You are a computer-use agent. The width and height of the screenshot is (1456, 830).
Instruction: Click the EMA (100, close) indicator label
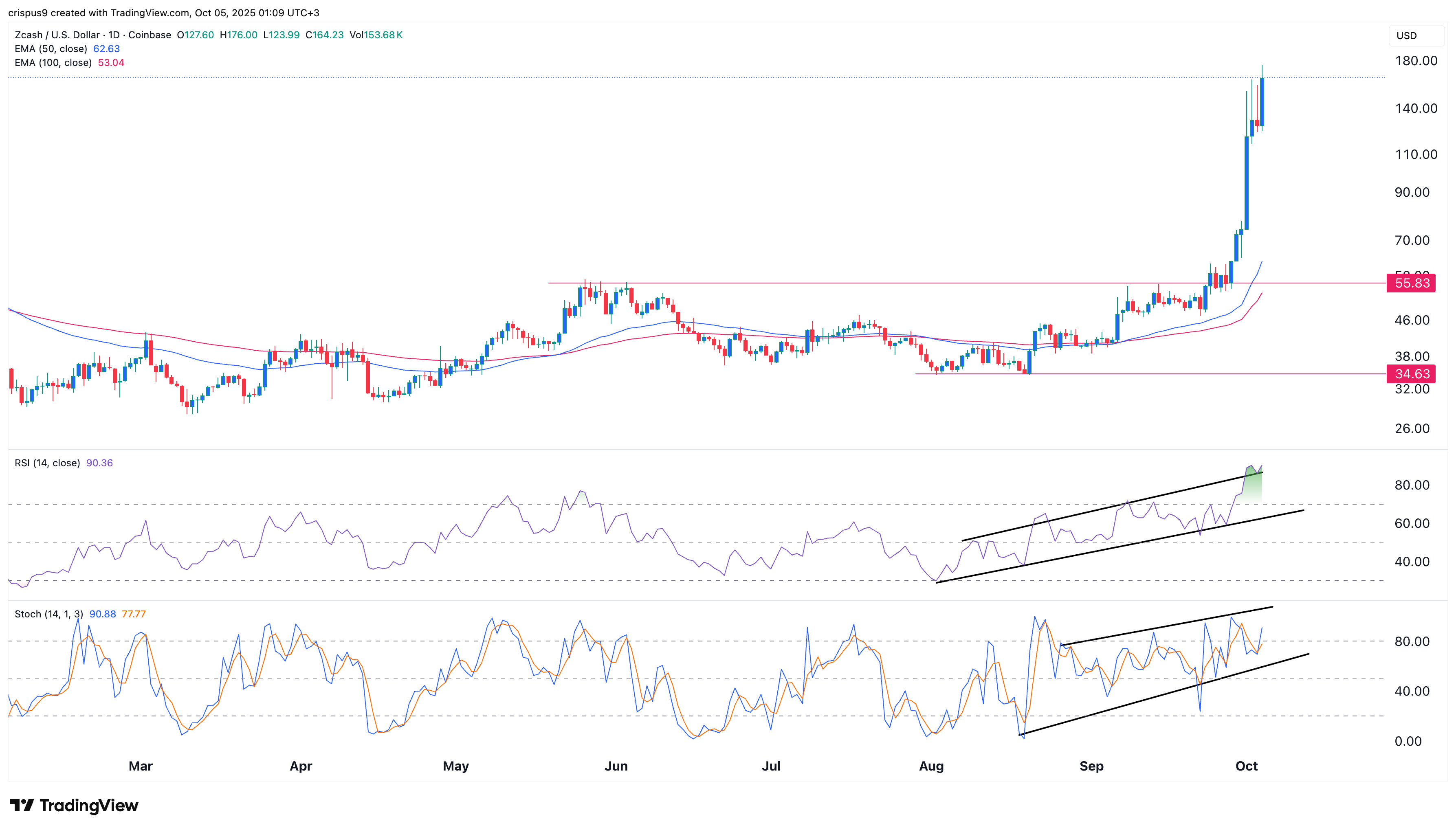53,63
